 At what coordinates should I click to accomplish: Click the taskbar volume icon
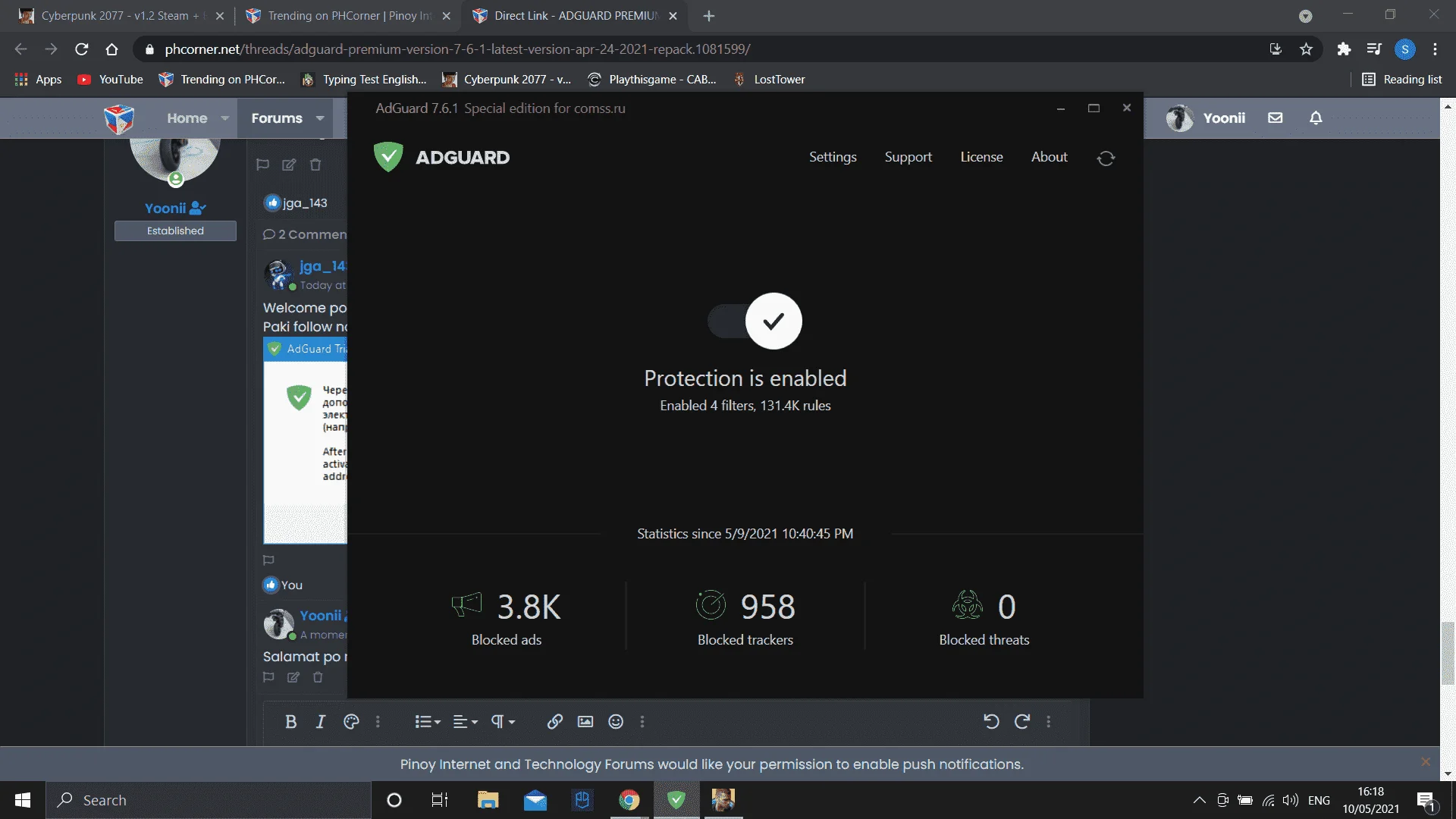(1290, 800)
